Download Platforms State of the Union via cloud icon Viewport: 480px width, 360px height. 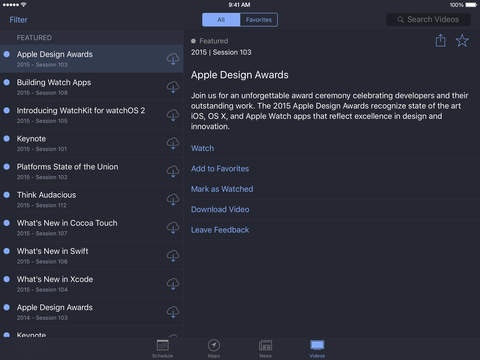pos(173,172)
